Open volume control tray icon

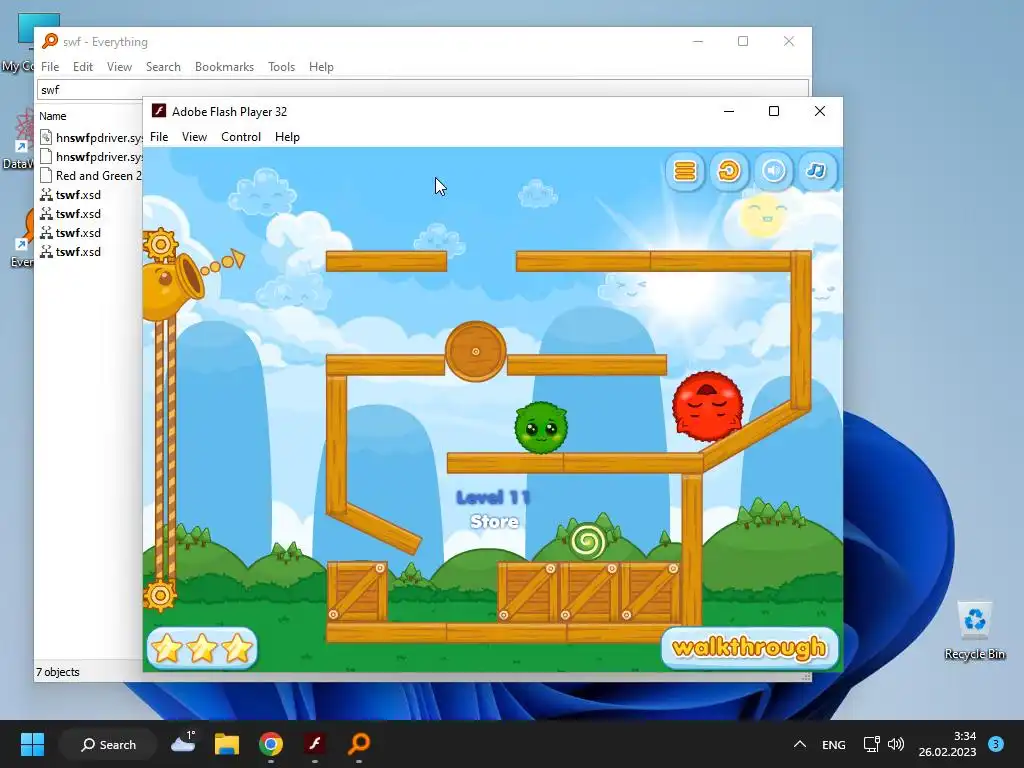point(896,744)
